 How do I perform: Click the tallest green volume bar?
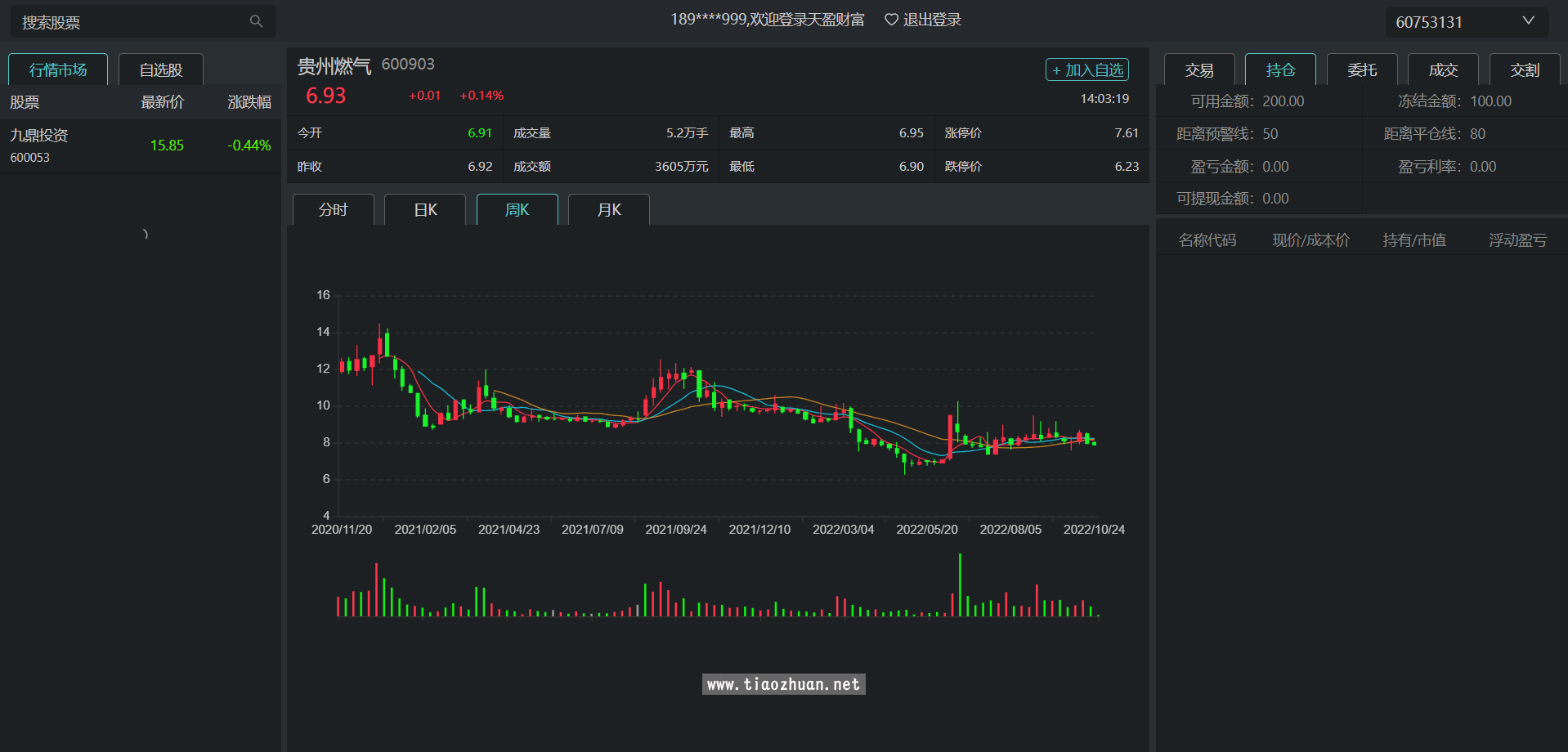[x=960, y=584]
